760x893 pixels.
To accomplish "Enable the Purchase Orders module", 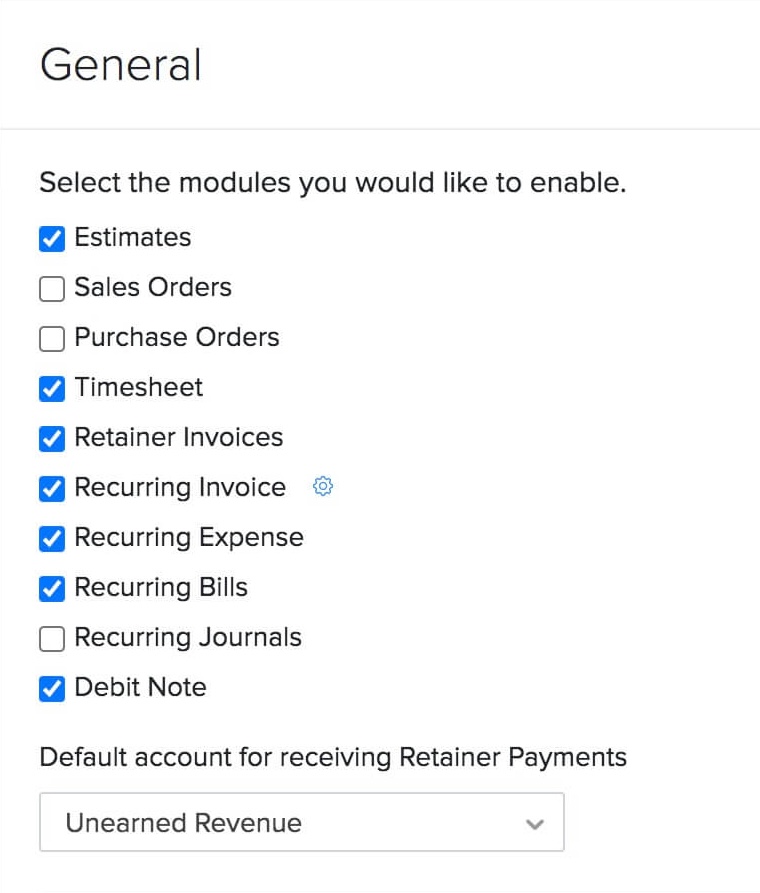I will pos(50,338).
